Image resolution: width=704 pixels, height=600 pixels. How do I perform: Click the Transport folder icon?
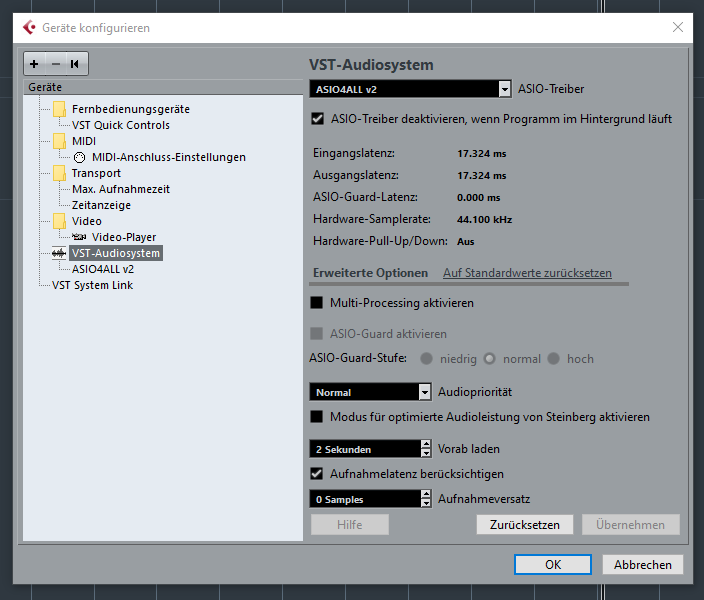coord(59,173)
